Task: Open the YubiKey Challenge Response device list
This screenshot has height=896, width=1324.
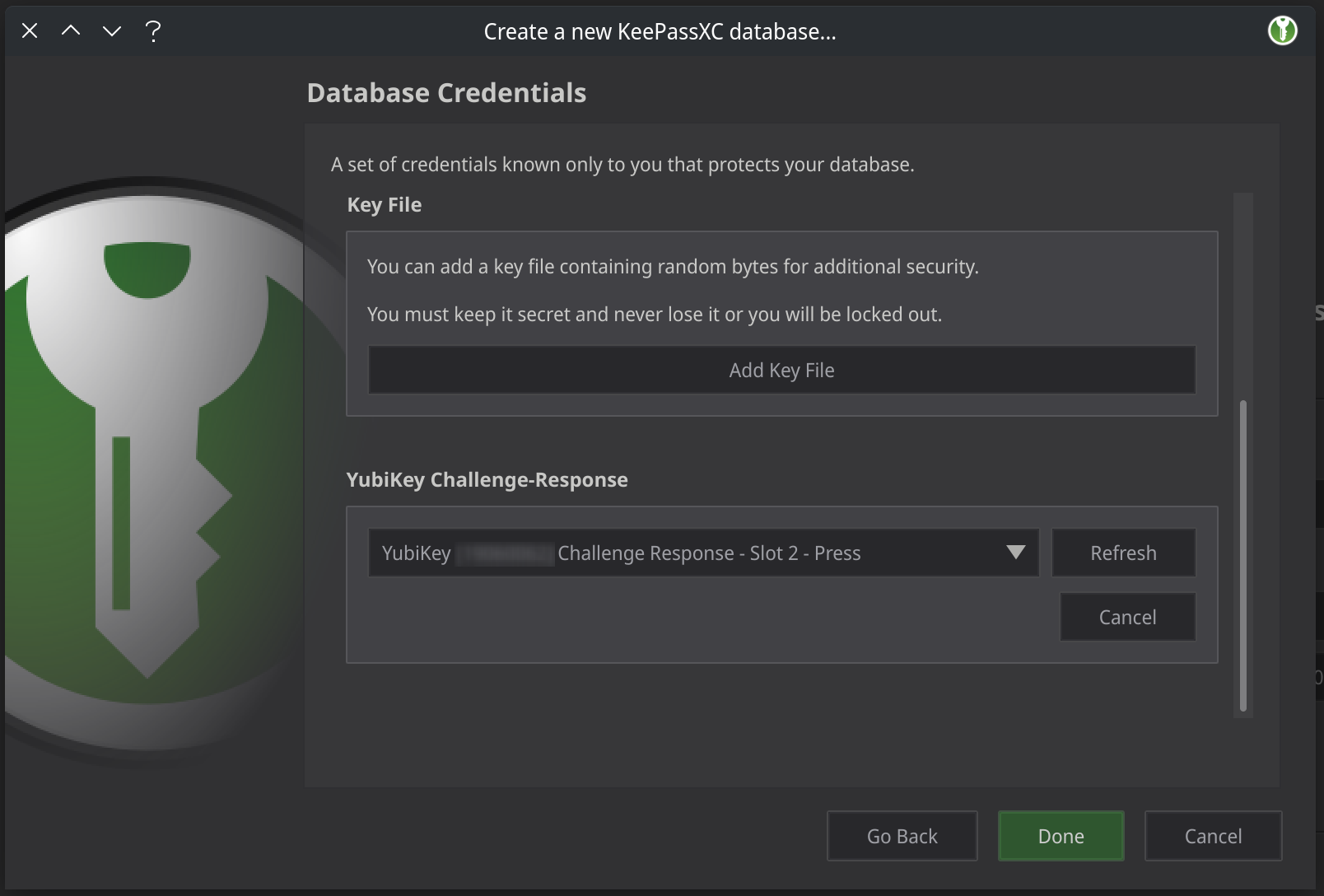Action: tap(704, 553)
